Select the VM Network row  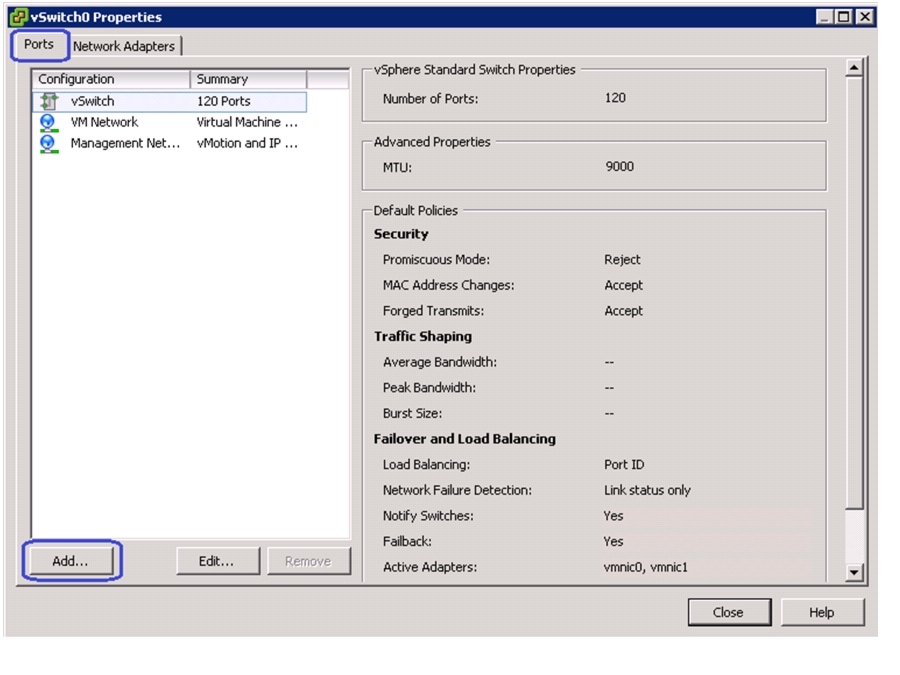pos(170,123)
